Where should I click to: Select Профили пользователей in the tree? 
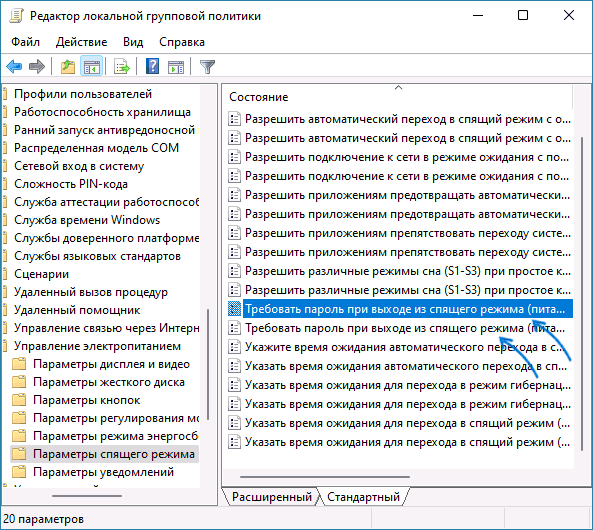[x=83, y=94]
